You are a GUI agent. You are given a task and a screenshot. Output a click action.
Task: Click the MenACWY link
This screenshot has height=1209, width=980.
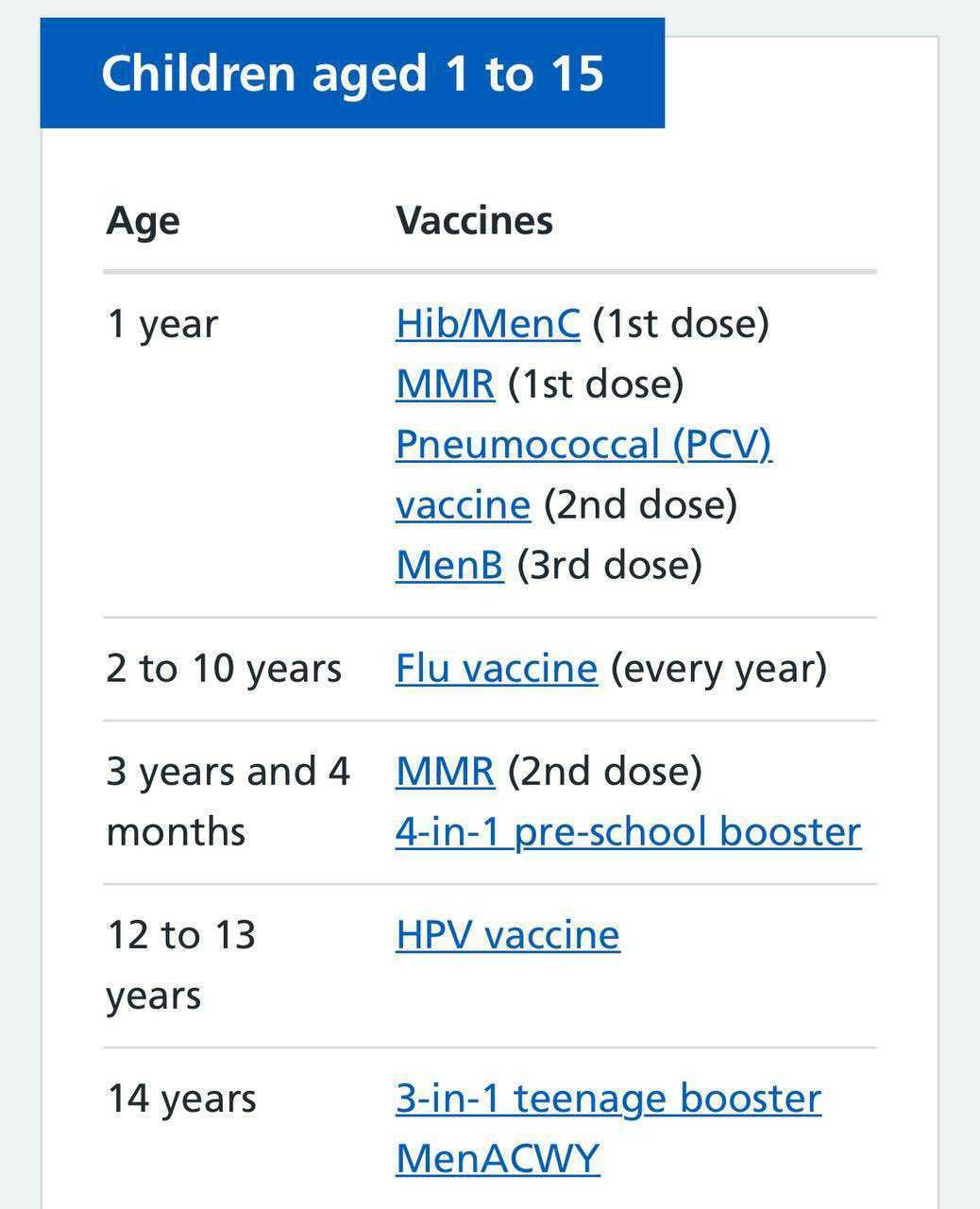498,1158
